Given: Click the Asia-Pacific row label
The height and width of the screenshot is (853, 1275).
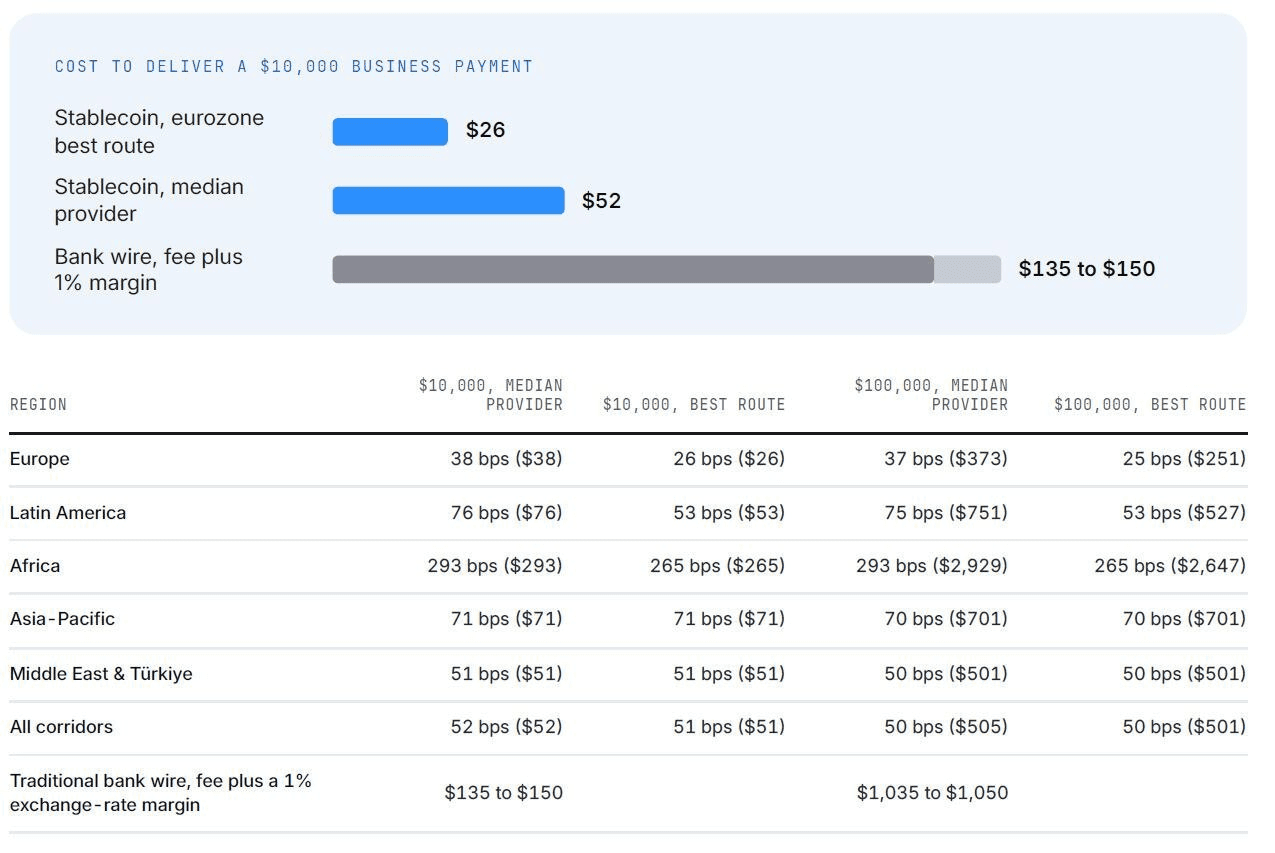Looking at the screenshot, I should coord(62,619).
